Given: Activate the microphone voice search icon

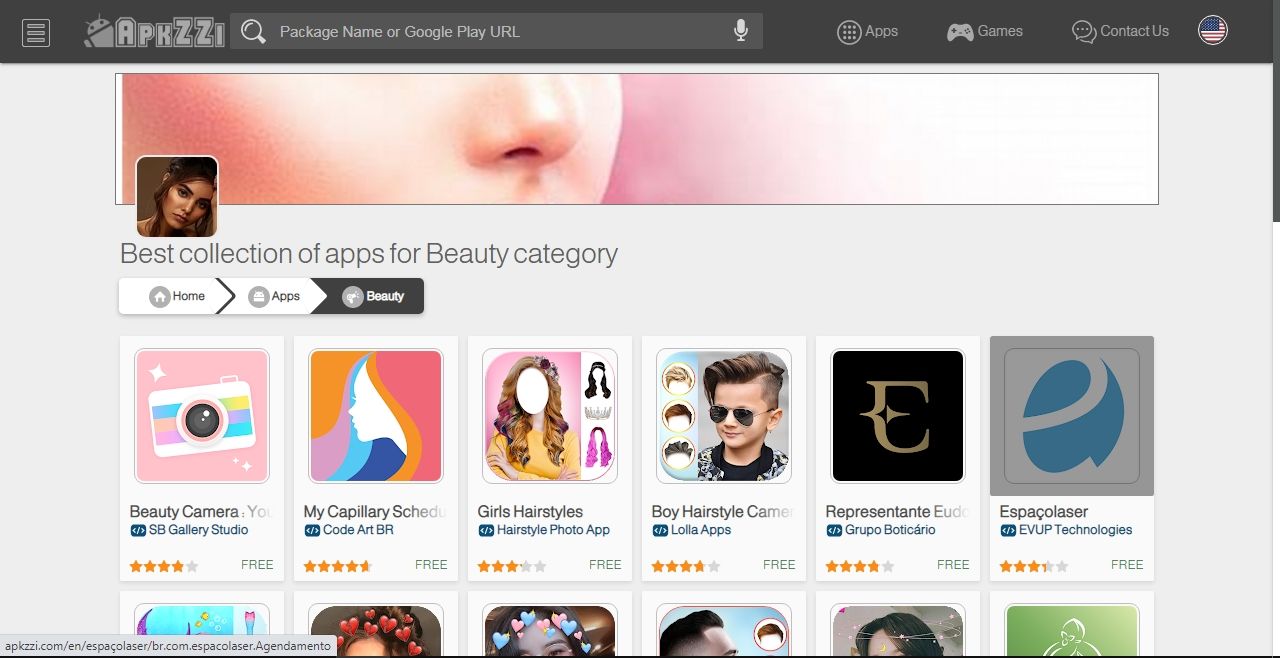Looking at the screenshot, I should [x=741, y=31].
